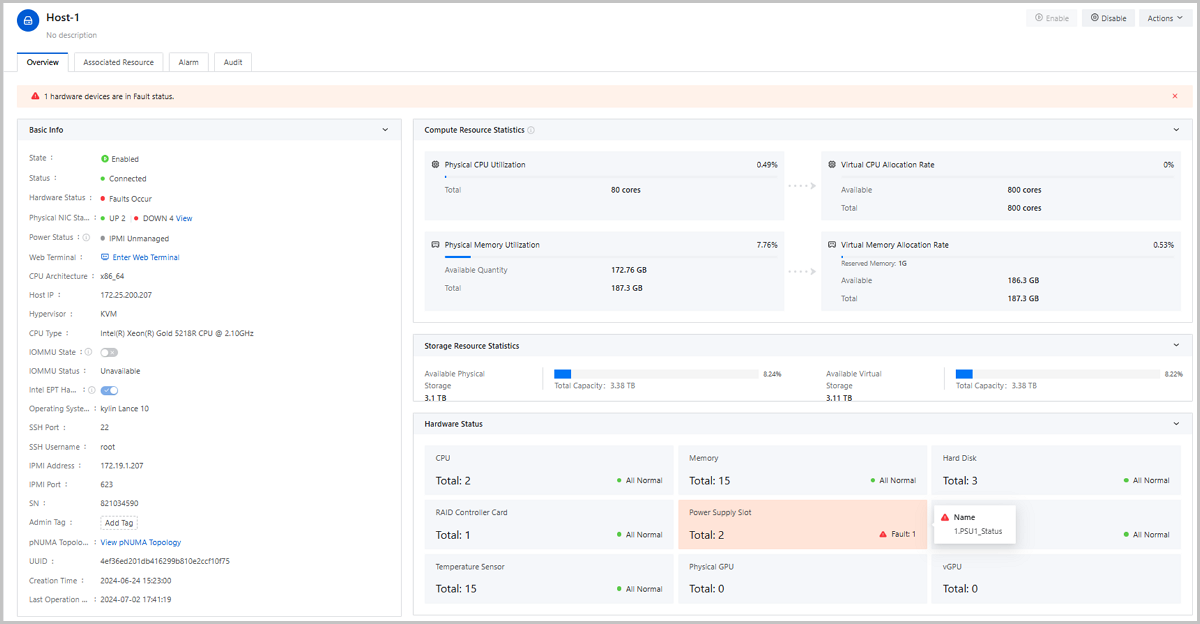
Task: Open the View pNUMA Topology link
Action: (141, 542)
